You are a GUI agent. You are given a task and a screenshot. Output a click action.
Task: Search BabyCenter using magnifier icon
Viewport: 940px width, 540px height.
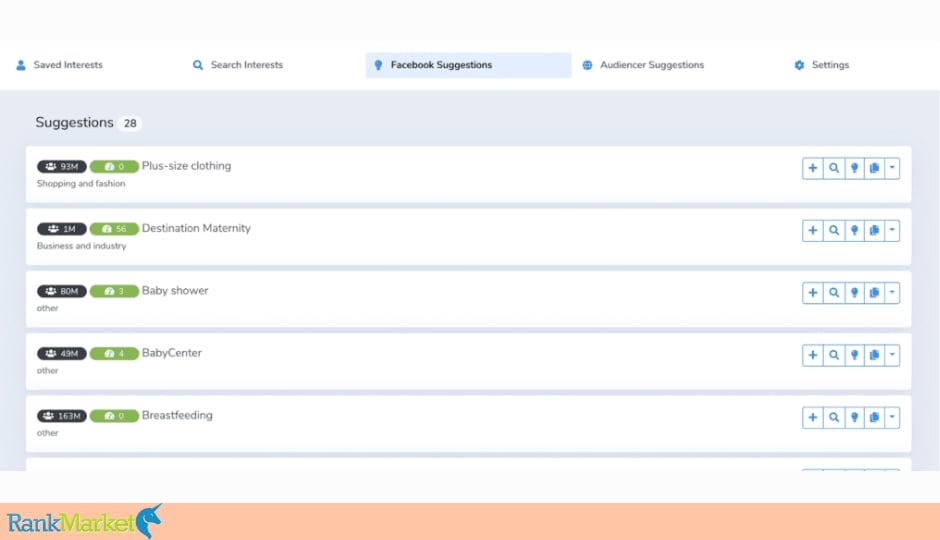click(833, 355)
